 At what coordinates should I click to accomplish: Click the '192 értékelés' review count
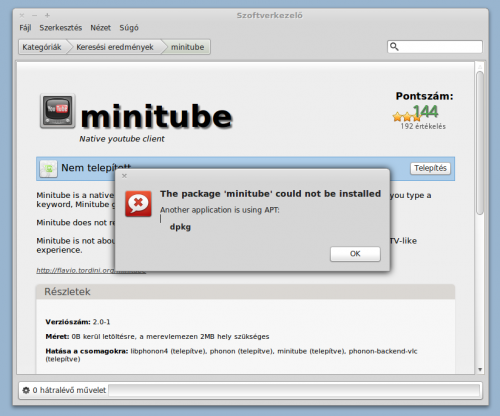423,126
